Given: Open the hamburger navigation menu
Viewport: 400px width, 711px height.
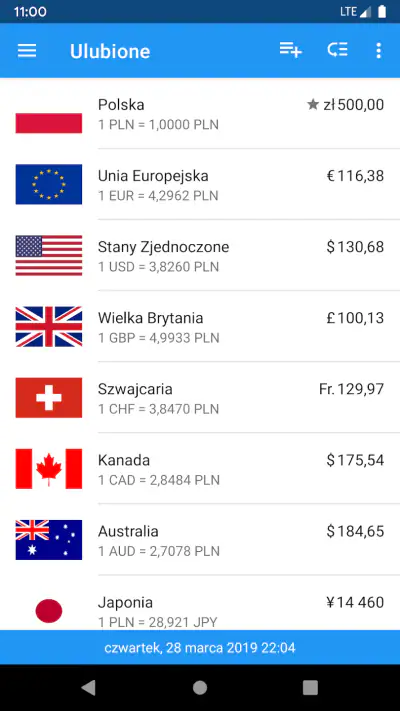Looking at the screenshot, I should coord(27,51).
